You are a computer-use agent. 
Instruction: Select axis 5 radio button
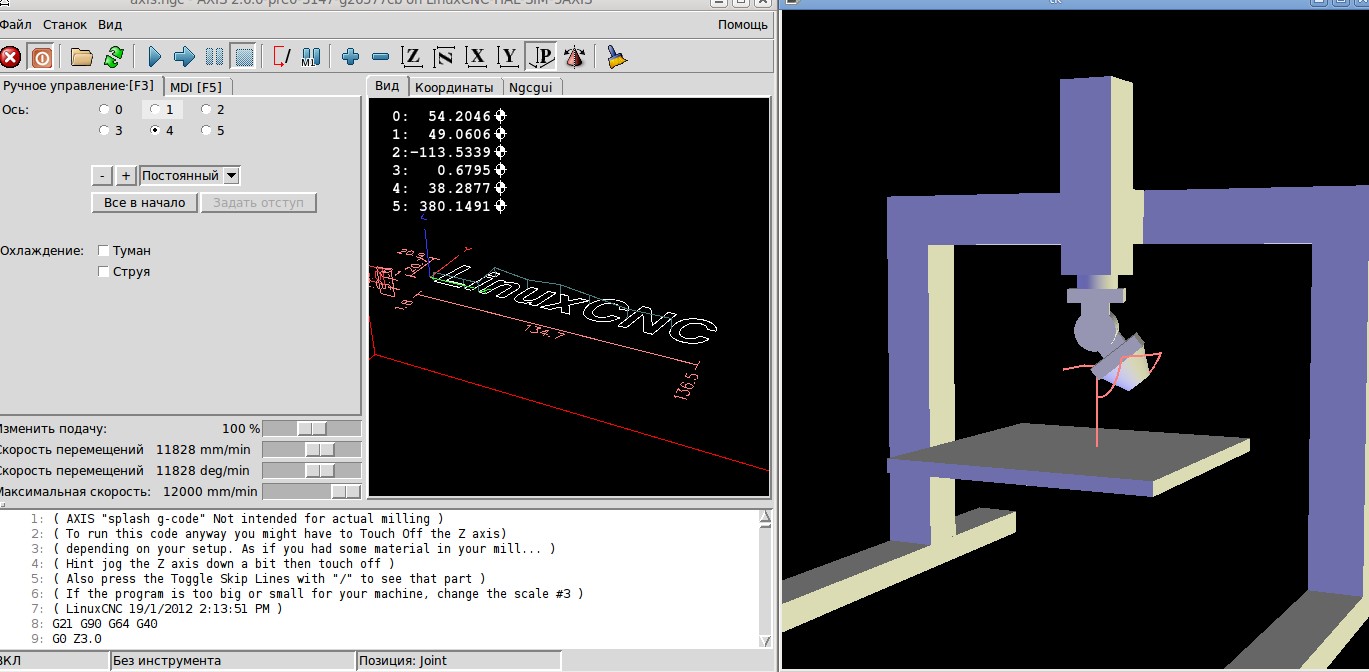point(206,130)
